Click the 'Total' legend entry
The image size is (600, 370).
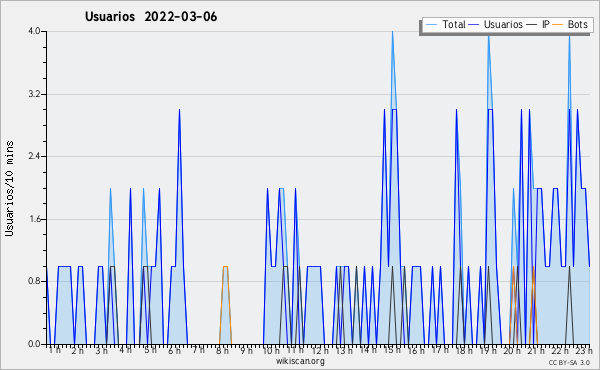tap(445, 24)
